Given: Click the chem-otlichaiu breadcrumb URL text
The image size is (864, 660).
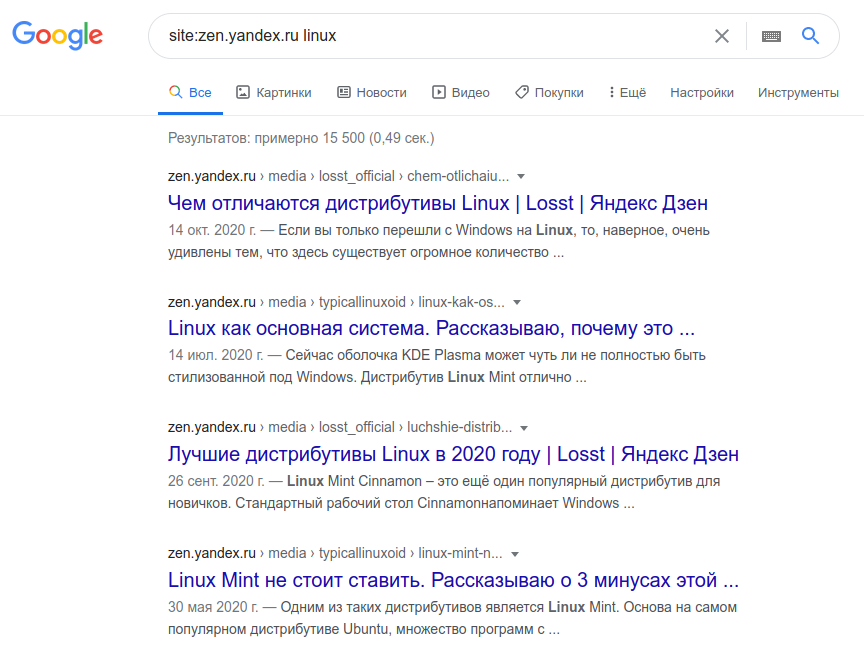Looking at the screenshot, I should tap(338, 176).
